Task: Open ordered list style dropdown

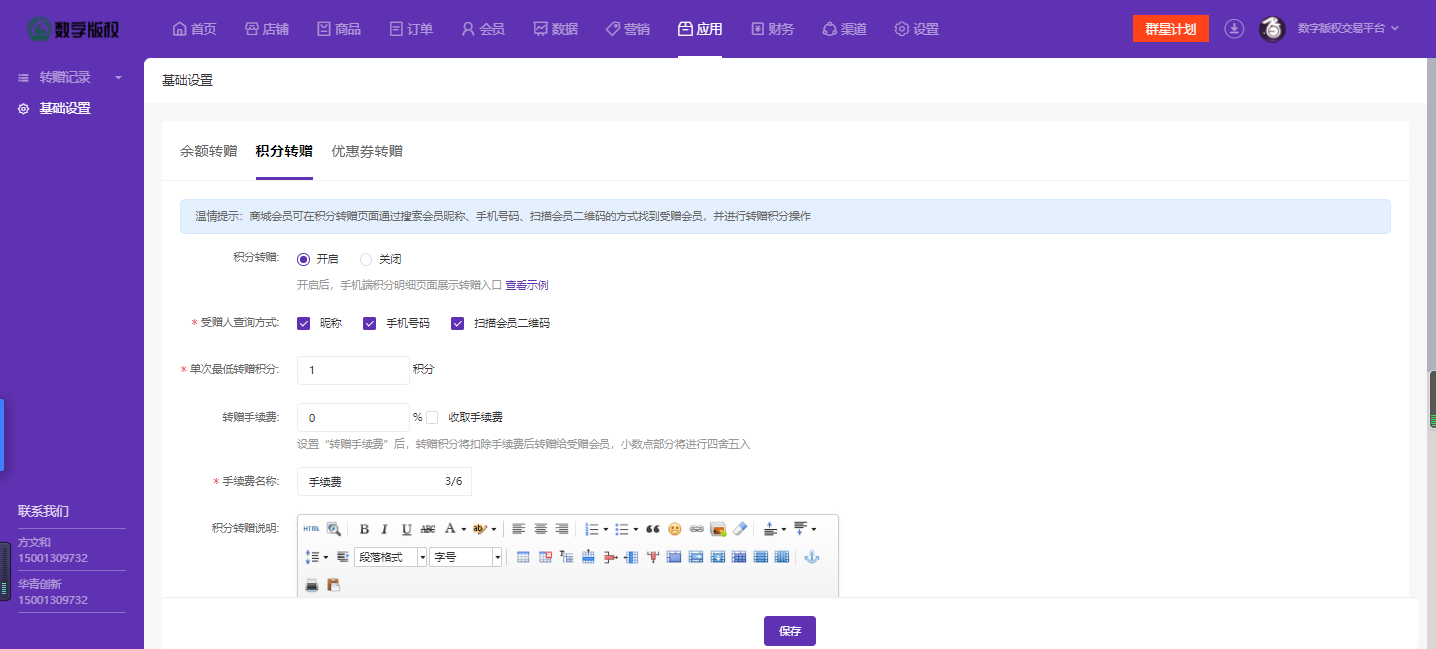Action: click(606, 529)
